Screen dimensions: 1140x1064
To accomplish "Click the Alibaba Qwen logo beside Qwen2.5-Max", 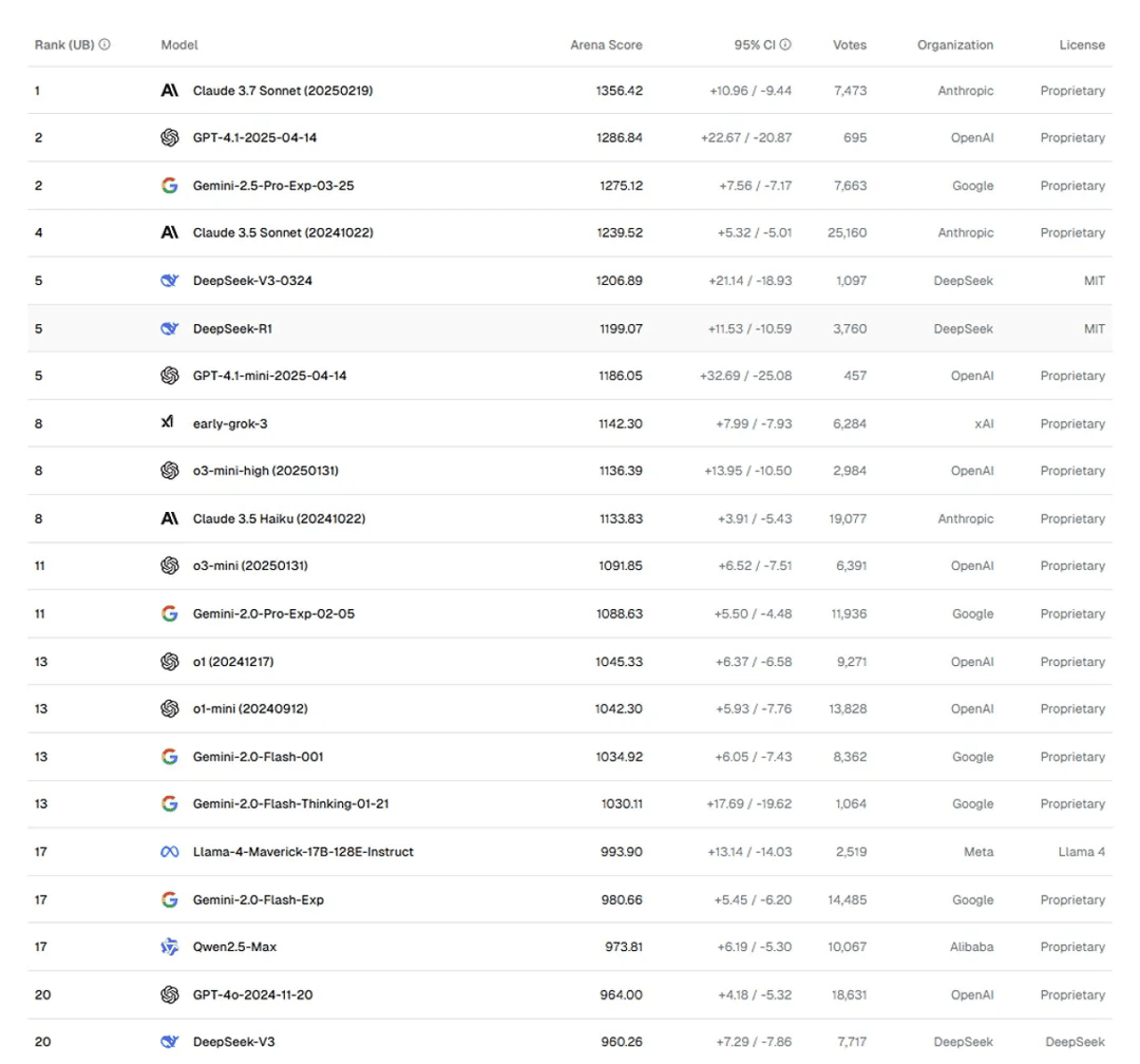I will [x=169, y=947].
